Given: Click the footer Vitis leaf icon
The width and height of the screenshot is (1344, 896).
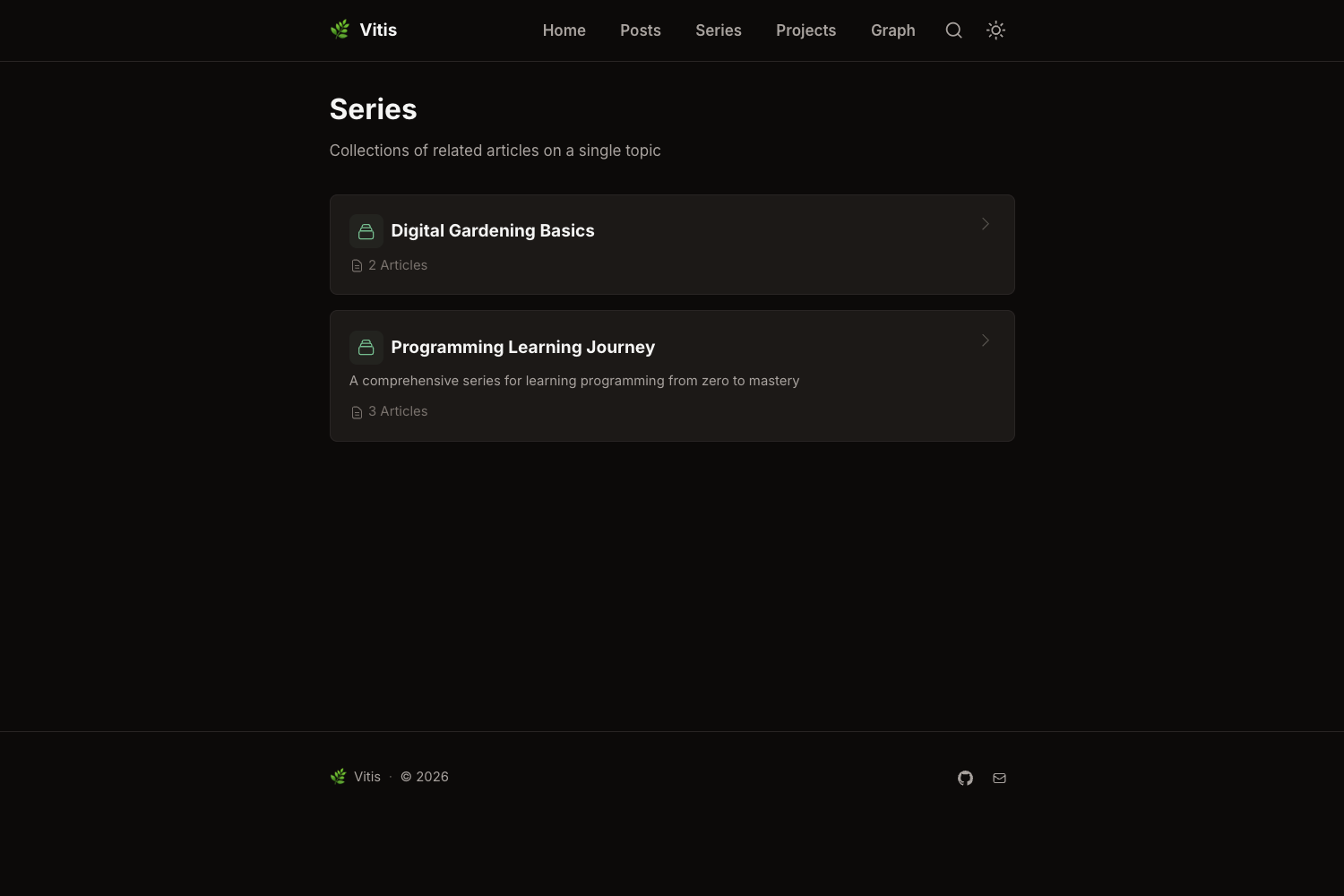Looking at the screenshot, I should pos(338,777).
